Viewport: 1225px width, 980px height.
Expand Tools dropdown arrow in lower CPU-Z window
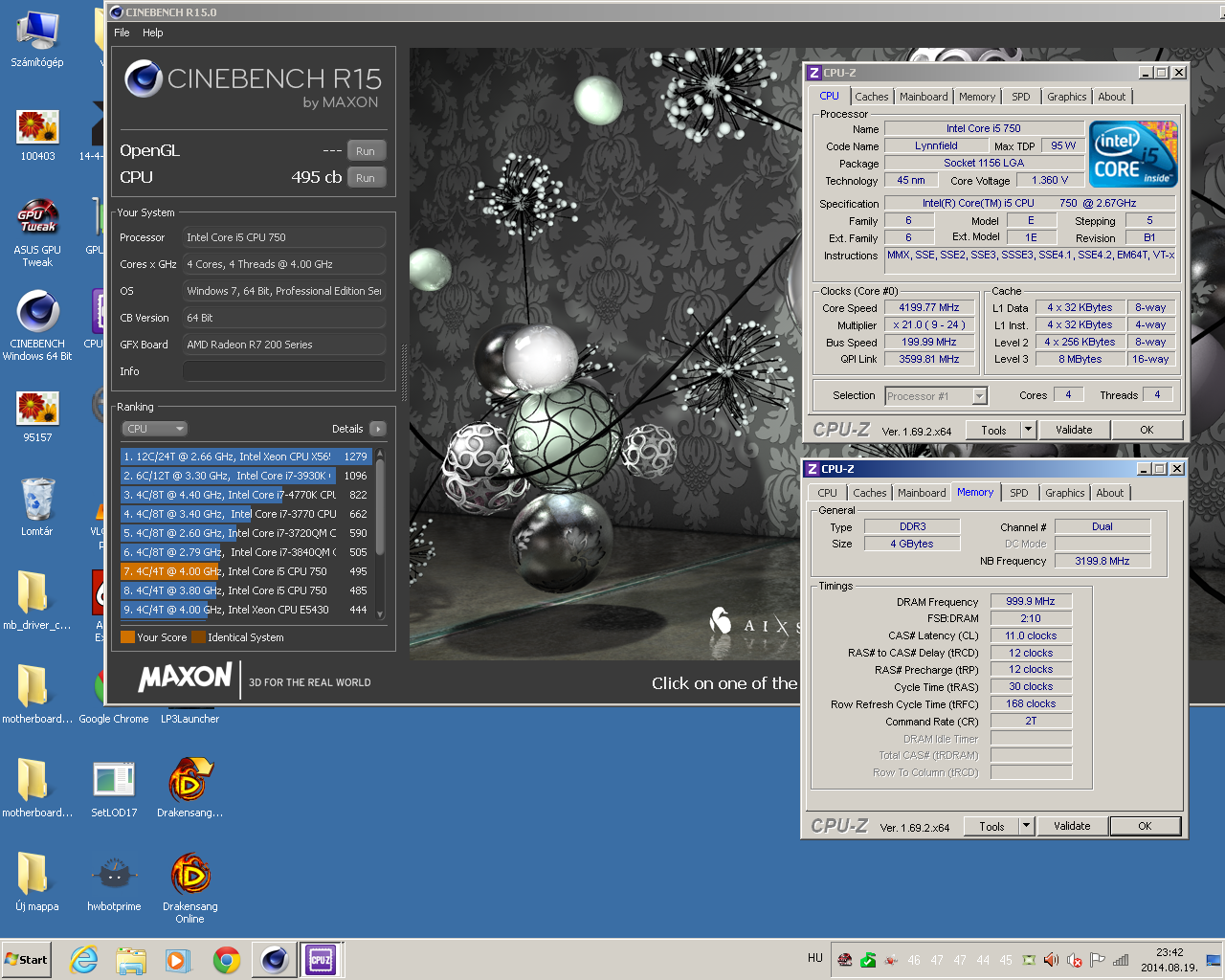coord(1027,826)
